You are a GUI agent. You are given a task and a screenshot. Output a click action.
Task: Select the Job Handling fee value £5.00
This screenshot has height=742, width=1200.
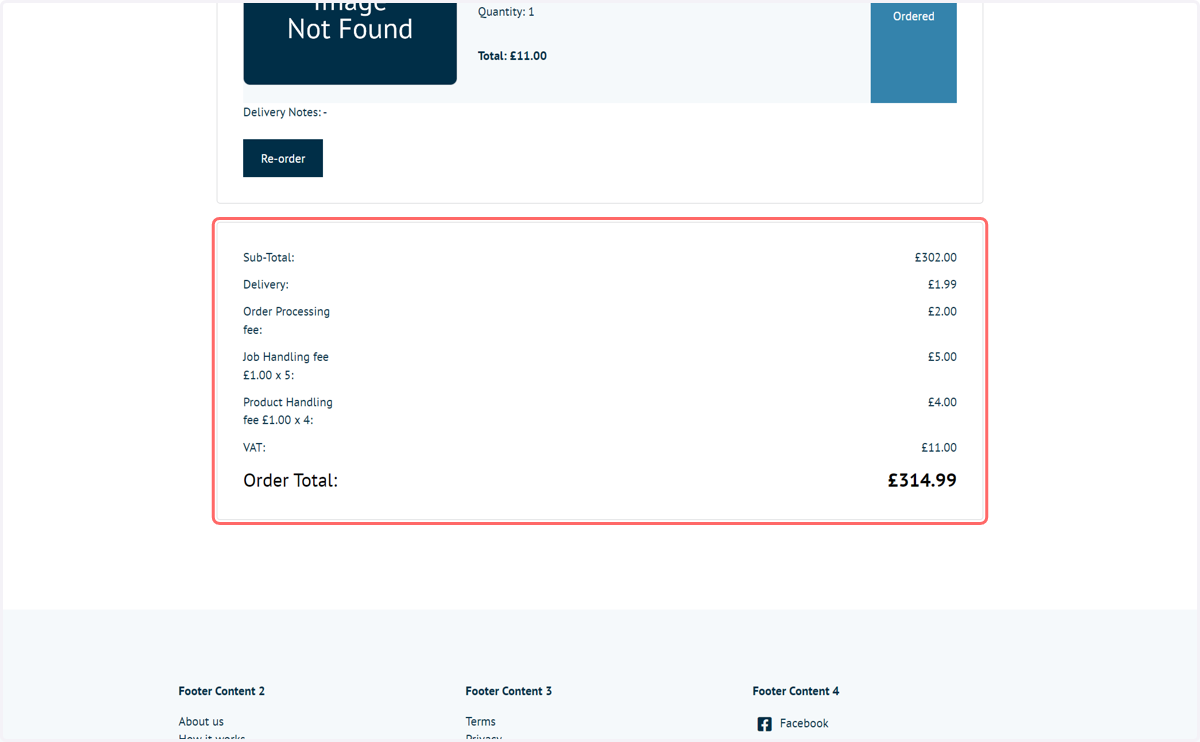click(942, 356)
